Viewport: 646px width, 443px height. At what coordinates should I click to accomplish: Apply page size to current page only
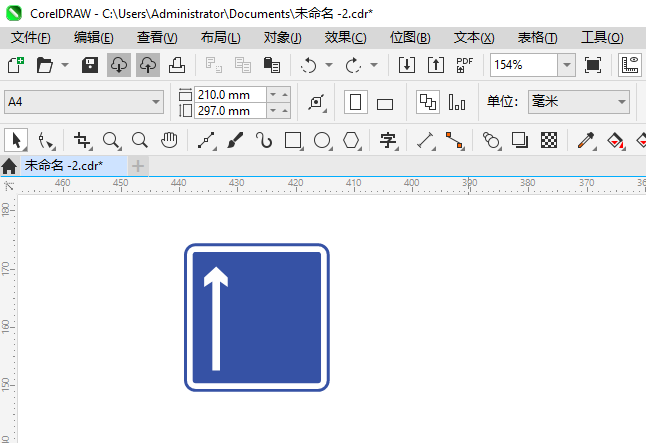[x=457, y=102]
